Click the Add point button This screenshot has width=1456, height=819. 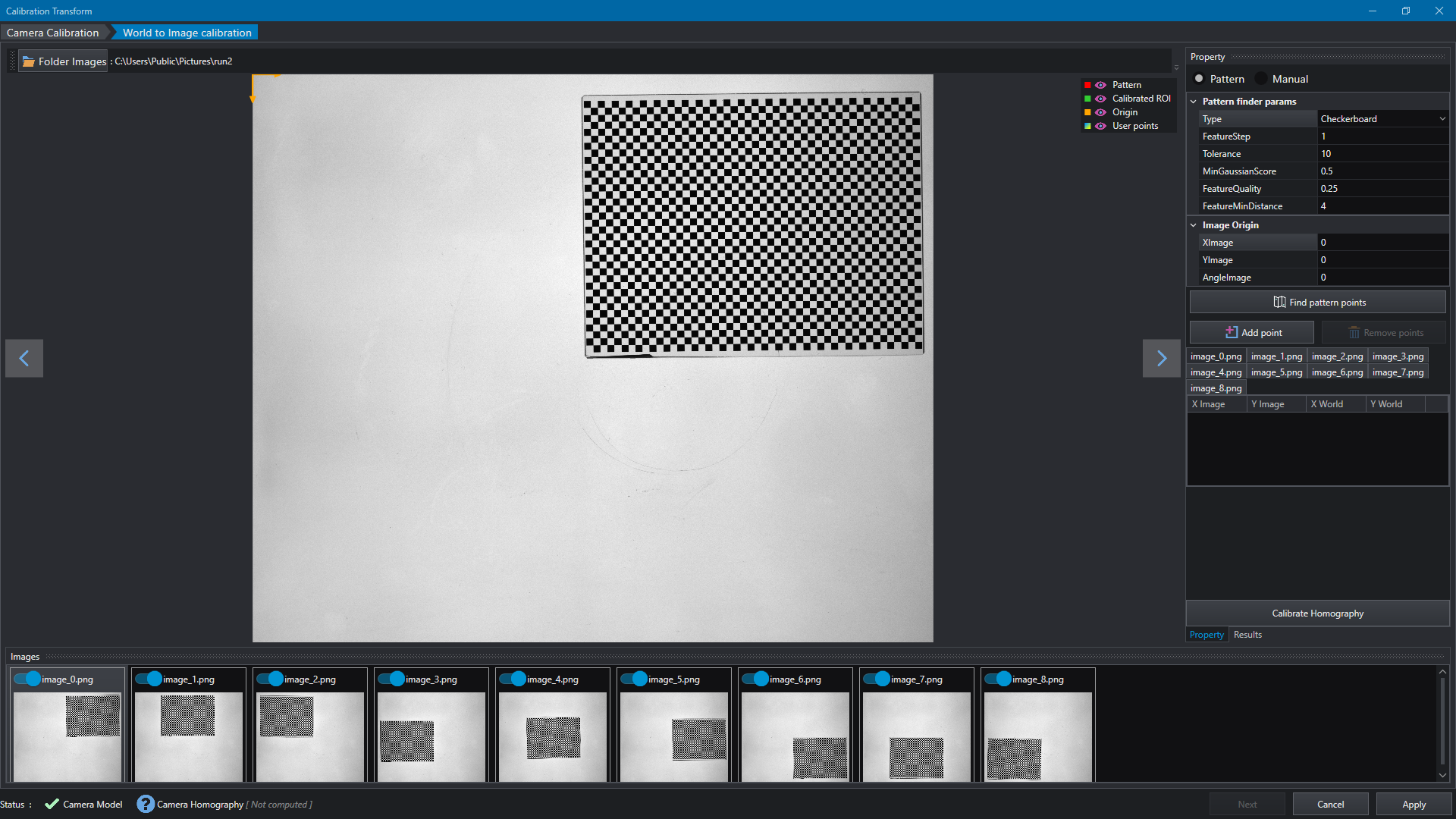(1252, 332)
